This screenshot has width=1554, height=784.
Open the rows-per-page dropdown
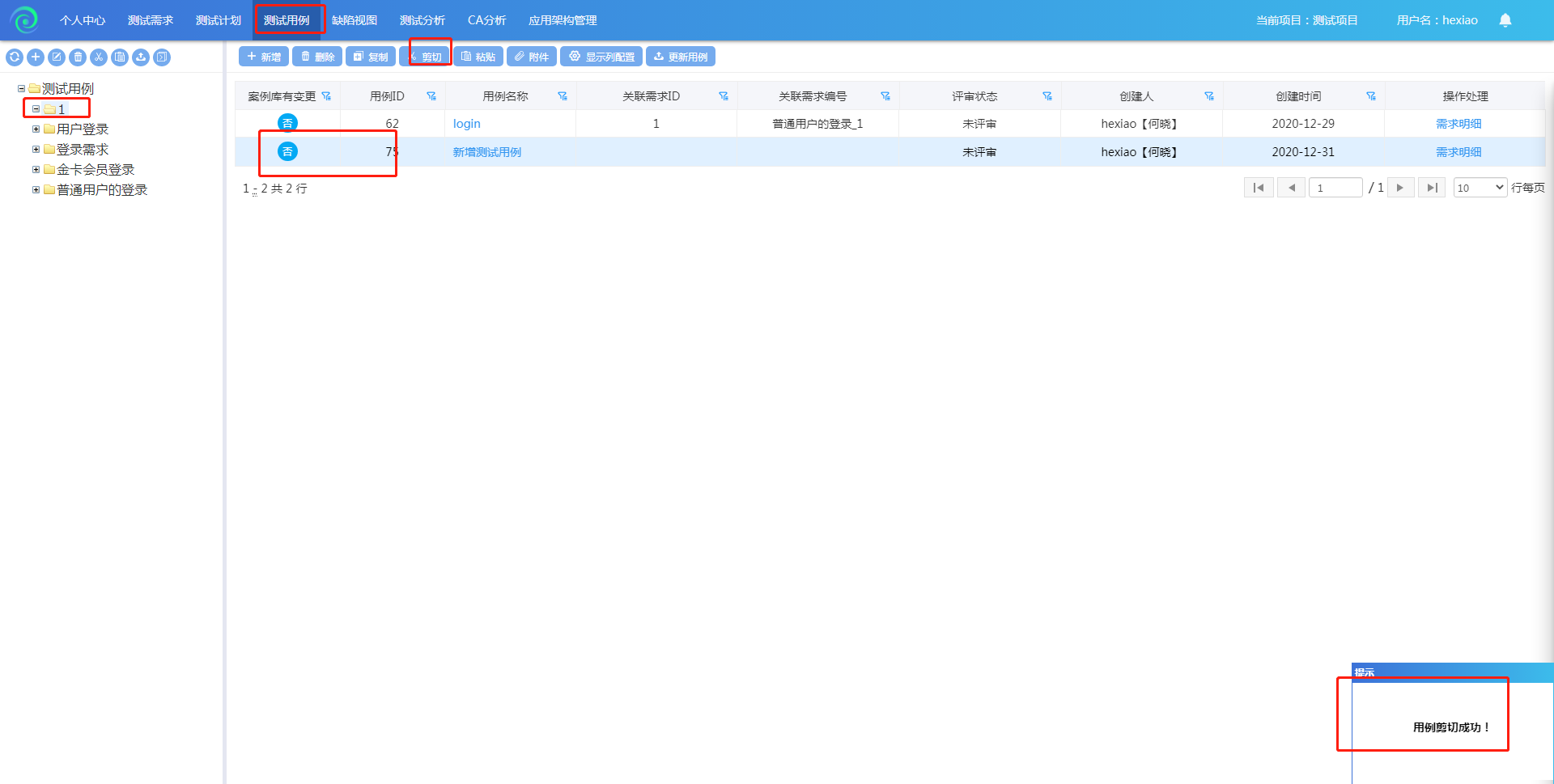point(1480,188)
